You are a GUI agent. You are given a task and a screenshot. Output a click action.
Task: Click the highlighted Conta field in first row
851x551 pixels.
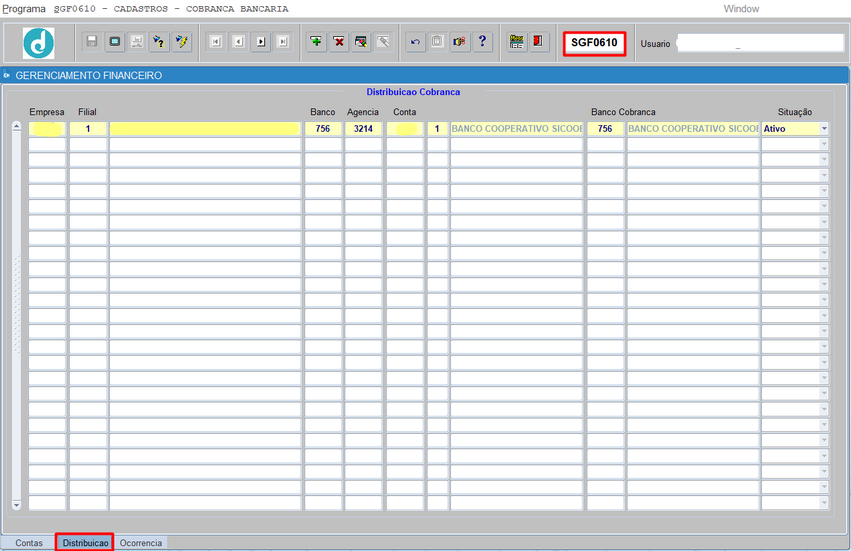405,129
